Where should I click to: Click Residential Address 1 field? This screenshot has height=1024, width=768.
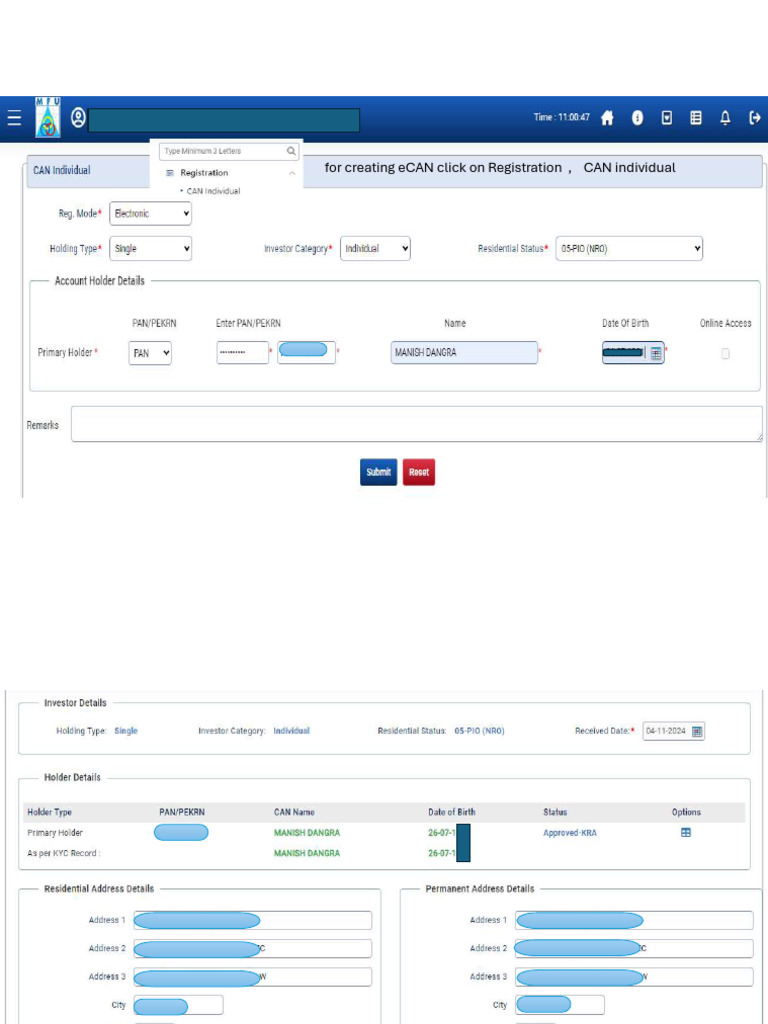pyautogui.click(x=252, y=921)
